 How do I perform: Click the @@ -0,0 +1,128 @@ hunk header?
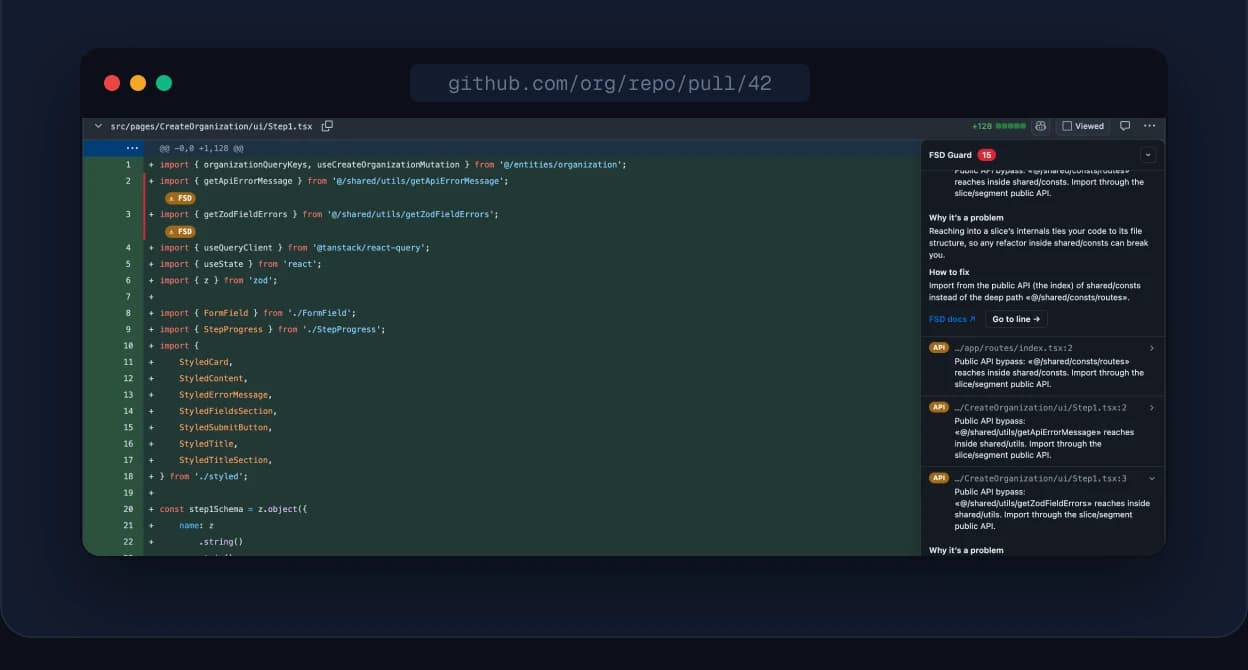pos(201,148)
